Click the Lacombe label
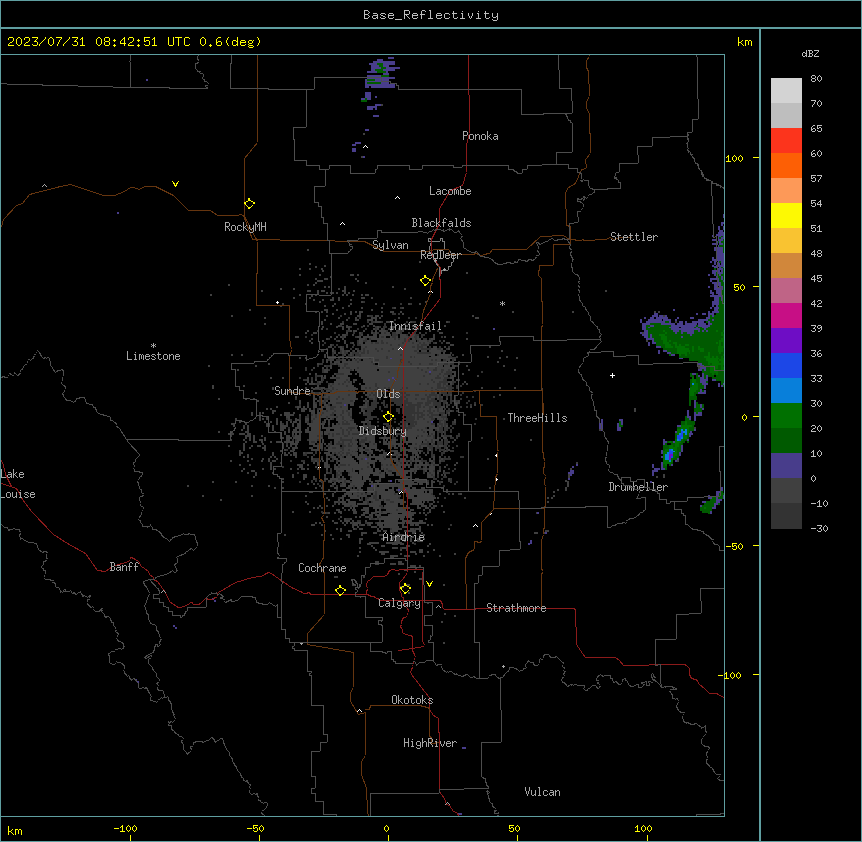The width and height of the screenshot is (862, 842). tap(450, 191)
